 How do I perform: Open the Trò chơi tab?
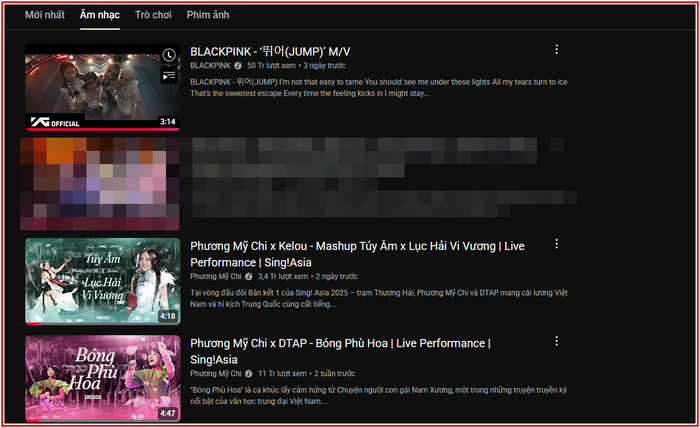pos(153,15)
